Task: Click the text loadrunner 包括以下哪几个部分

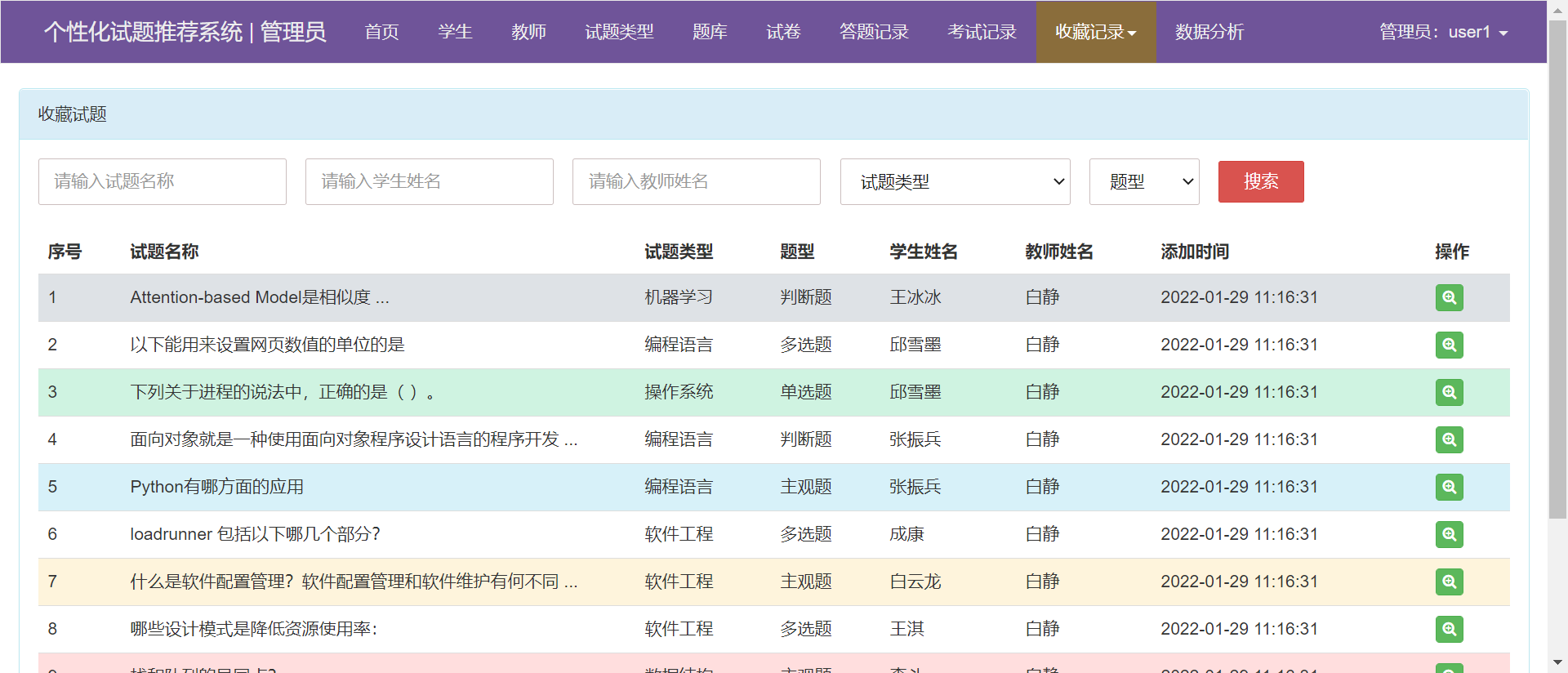Action: coord(256,534)
